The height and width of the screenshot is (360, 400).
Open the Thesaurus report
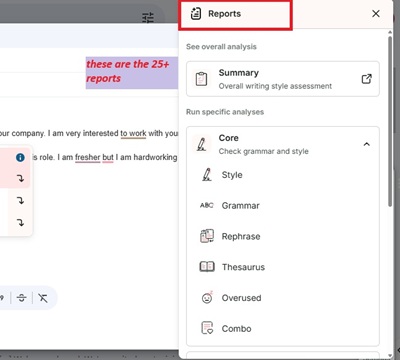point(283,267)
